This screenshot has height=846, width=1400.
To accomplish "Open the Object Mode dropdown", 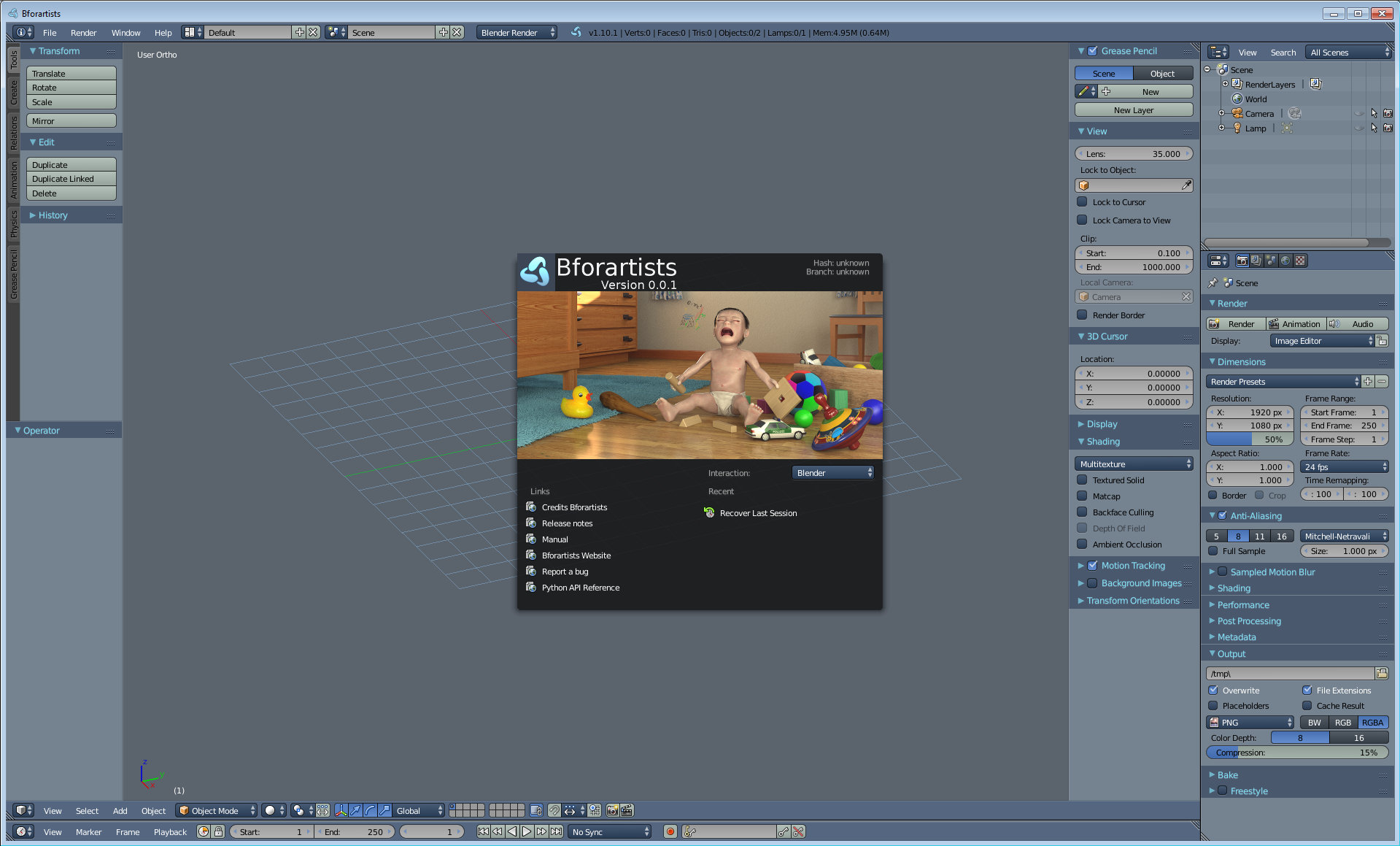I will click(x=216, y=810).
